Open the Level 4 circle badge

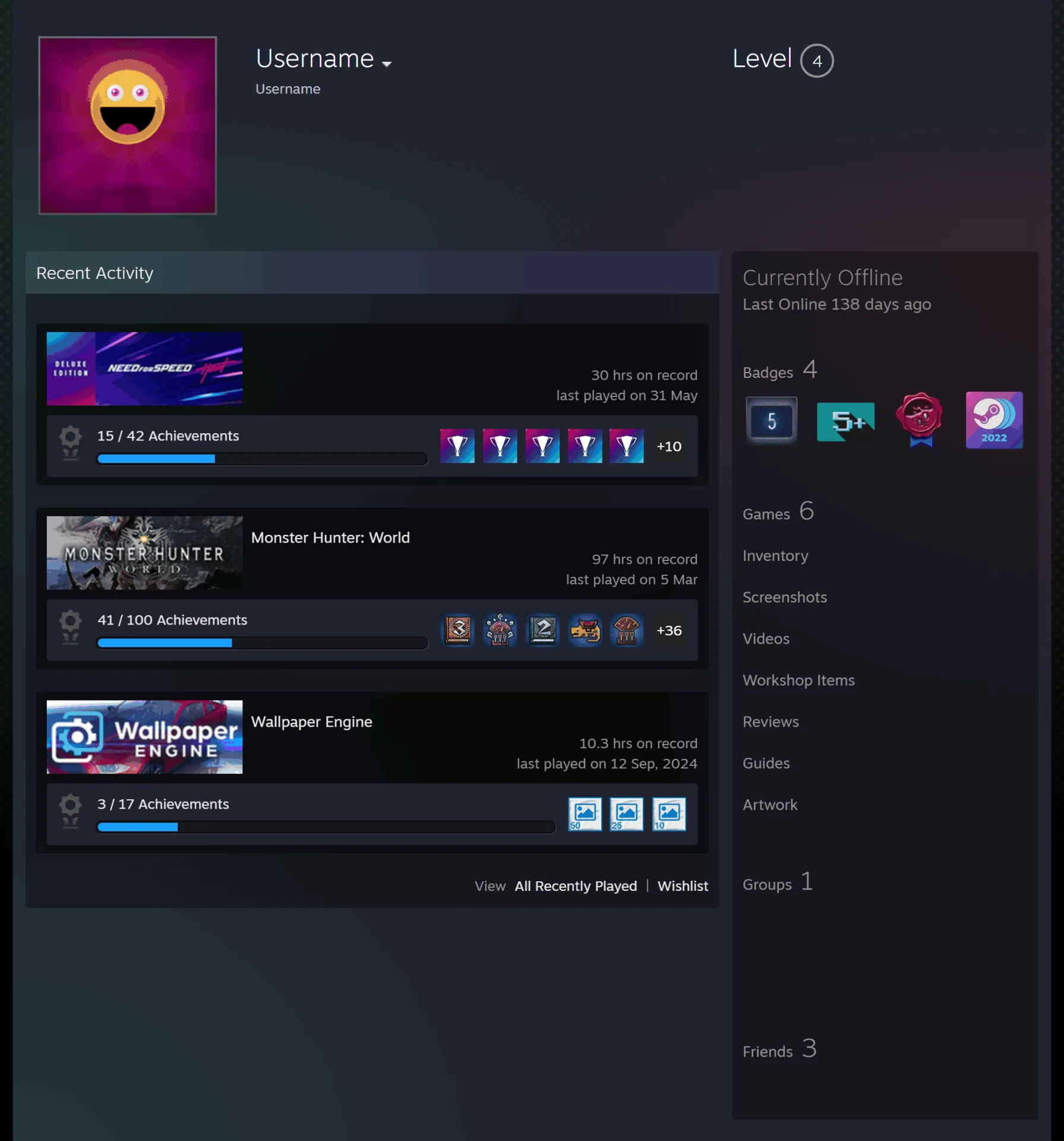817,61
